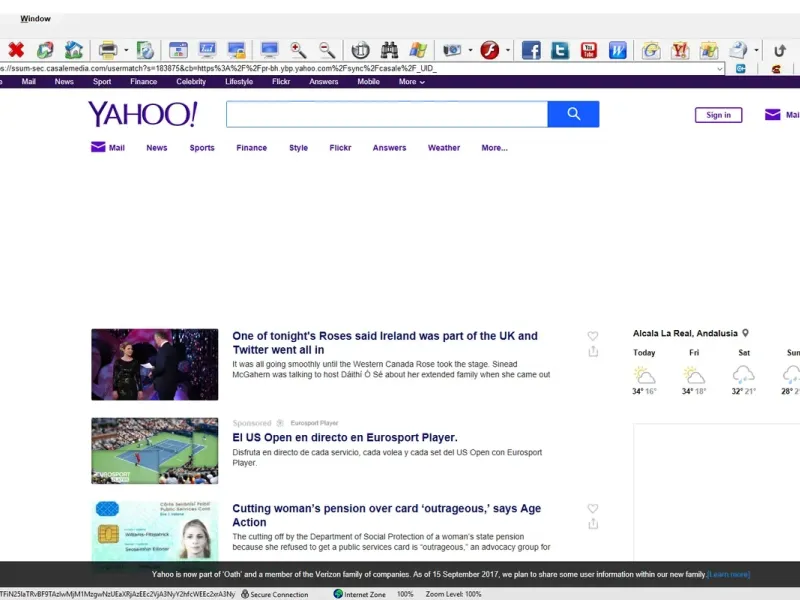
Task: Open Finance in the purple top bar
Action: (x=143, y=82)
